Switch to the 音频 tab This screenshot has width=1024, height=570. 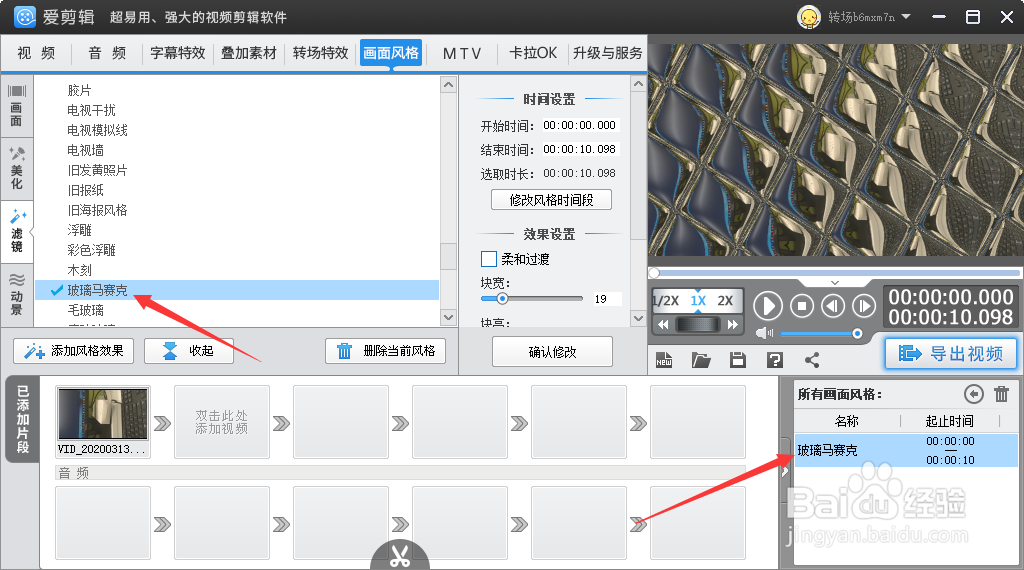(x=107, y=53)
